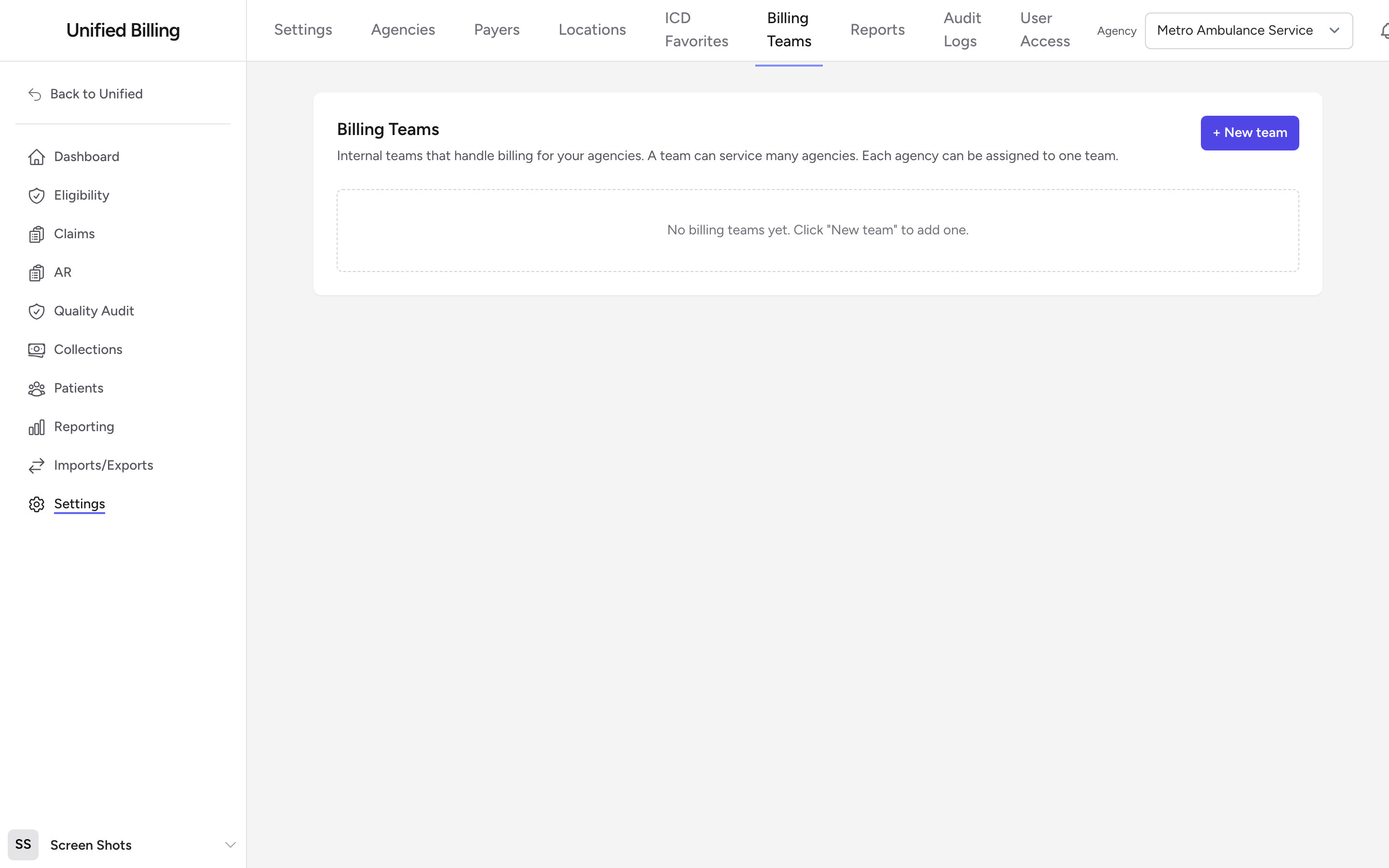Click the Claims clipboard icon
Screen dimensions: 1389x868
(37, 234)
